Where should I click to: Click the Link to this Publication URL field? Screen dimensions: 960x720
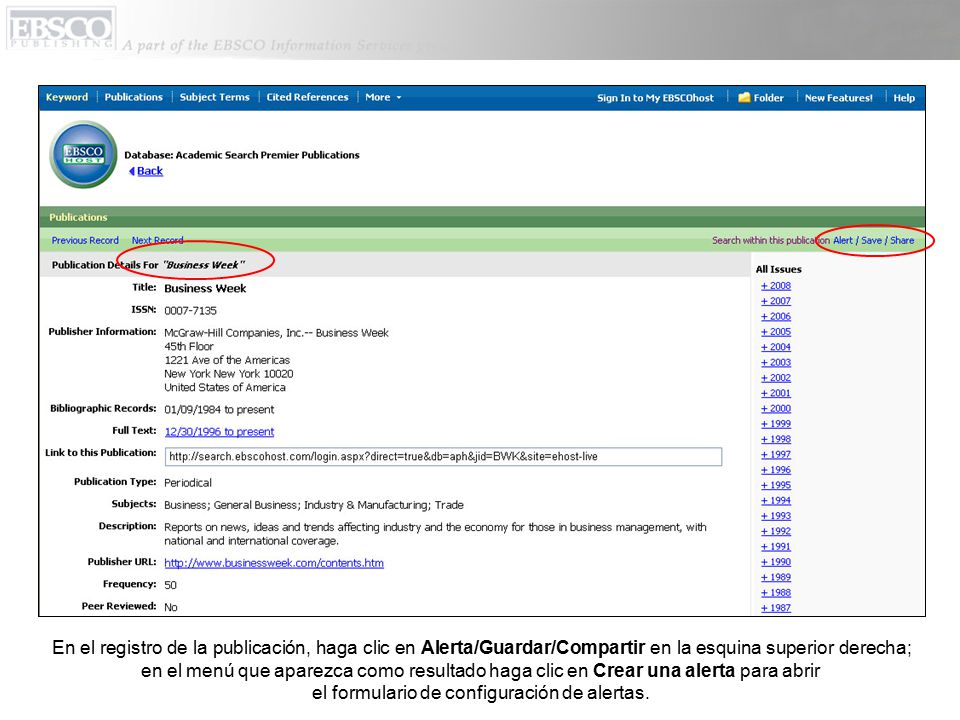[443, 456]
